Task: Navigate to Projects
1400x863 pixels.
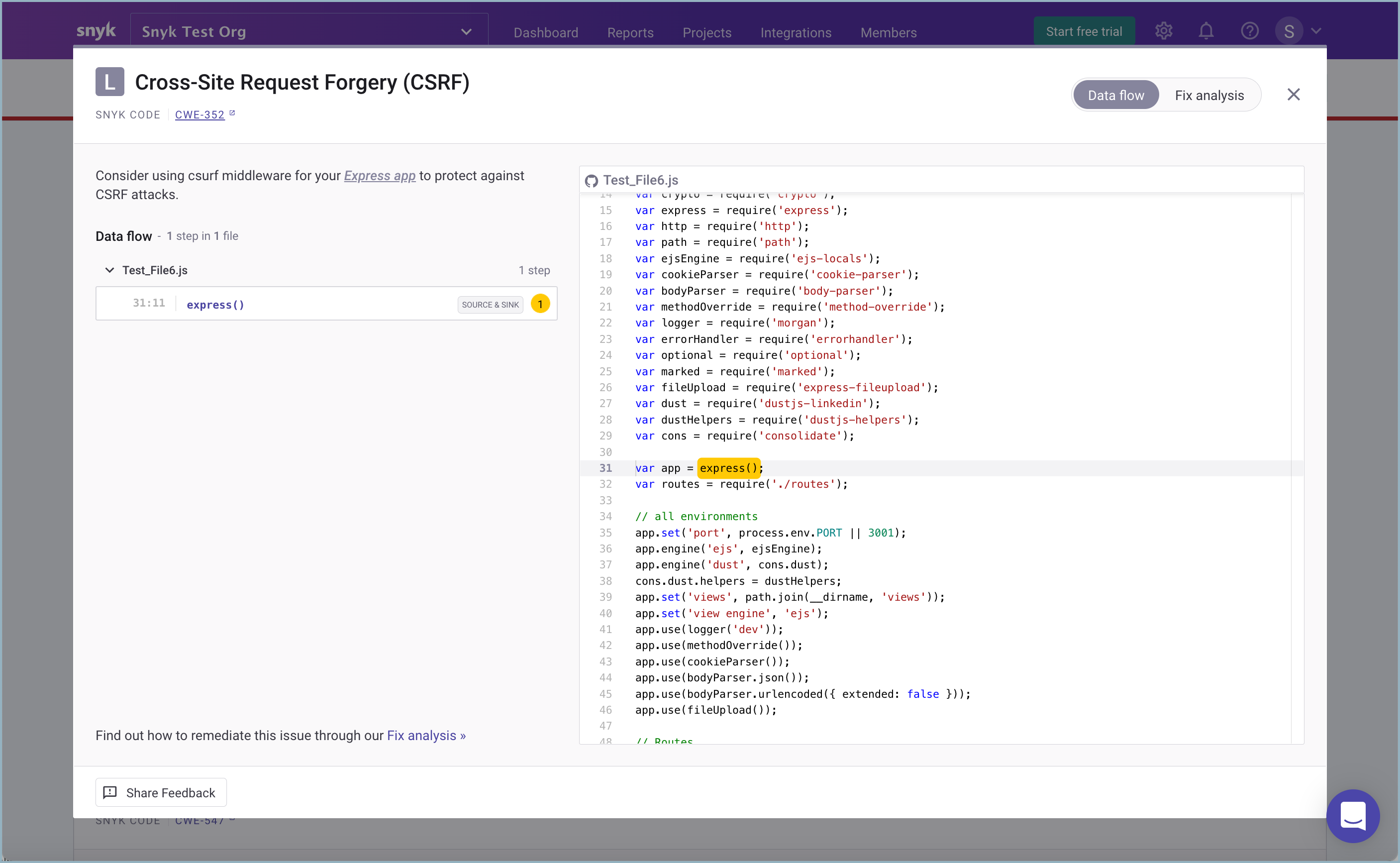Action: coord(707,32)
